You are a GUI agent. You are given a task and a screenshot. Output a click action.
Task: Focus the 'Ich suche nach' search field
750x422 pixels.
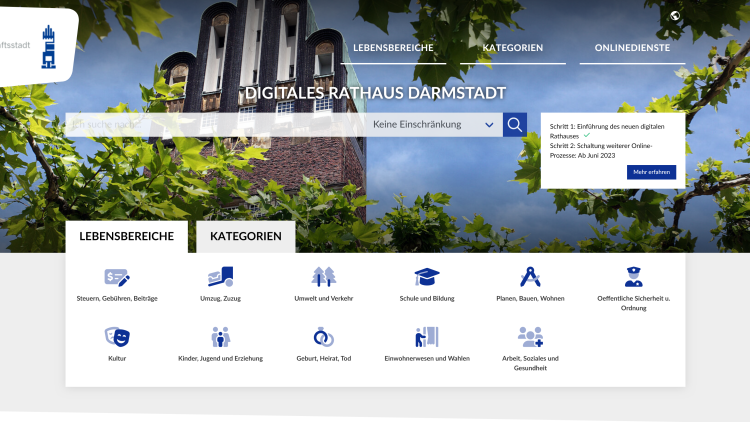pyautogui.click(x=216, y=125)
